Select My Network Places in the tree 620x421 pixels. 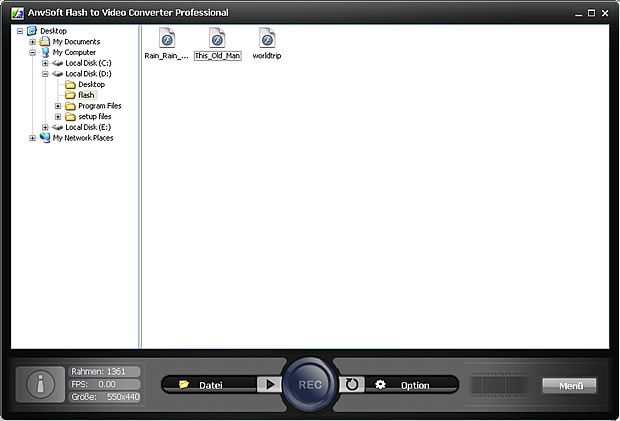click(83, 138)
